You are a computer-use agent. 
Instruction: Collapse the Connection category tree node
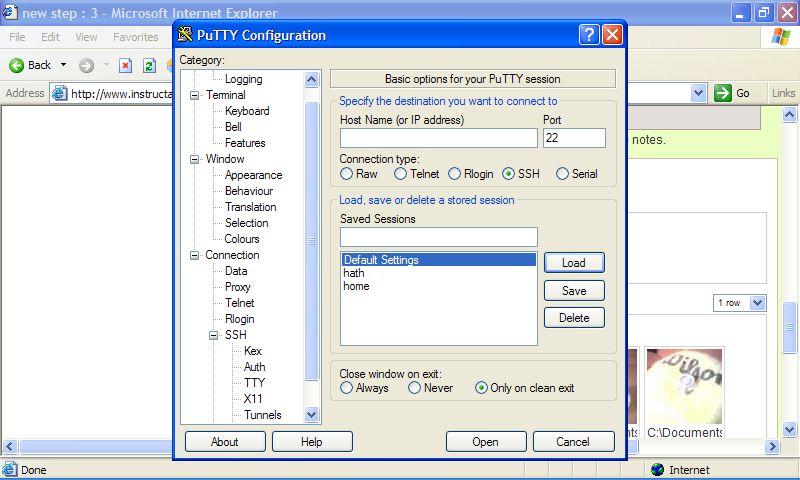coord(194,255)
